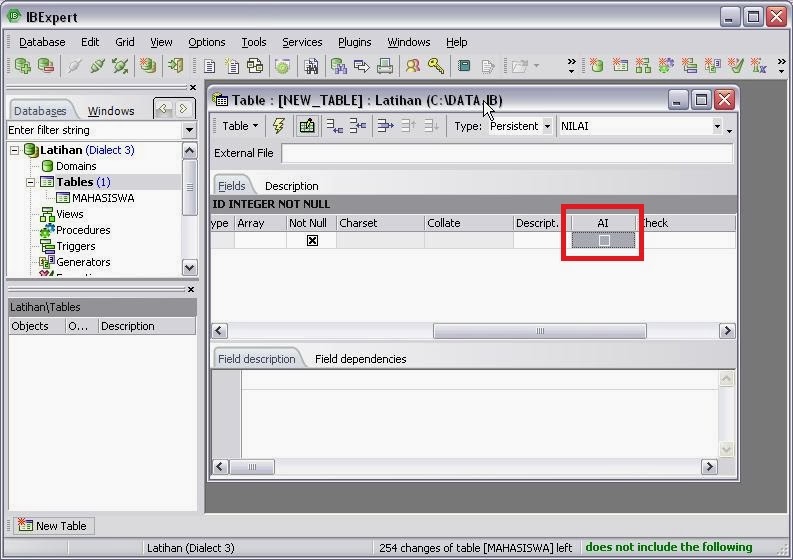Click the New Exception checkmark icon
This screenshot has width=793, height=560.
pos(735,65)
